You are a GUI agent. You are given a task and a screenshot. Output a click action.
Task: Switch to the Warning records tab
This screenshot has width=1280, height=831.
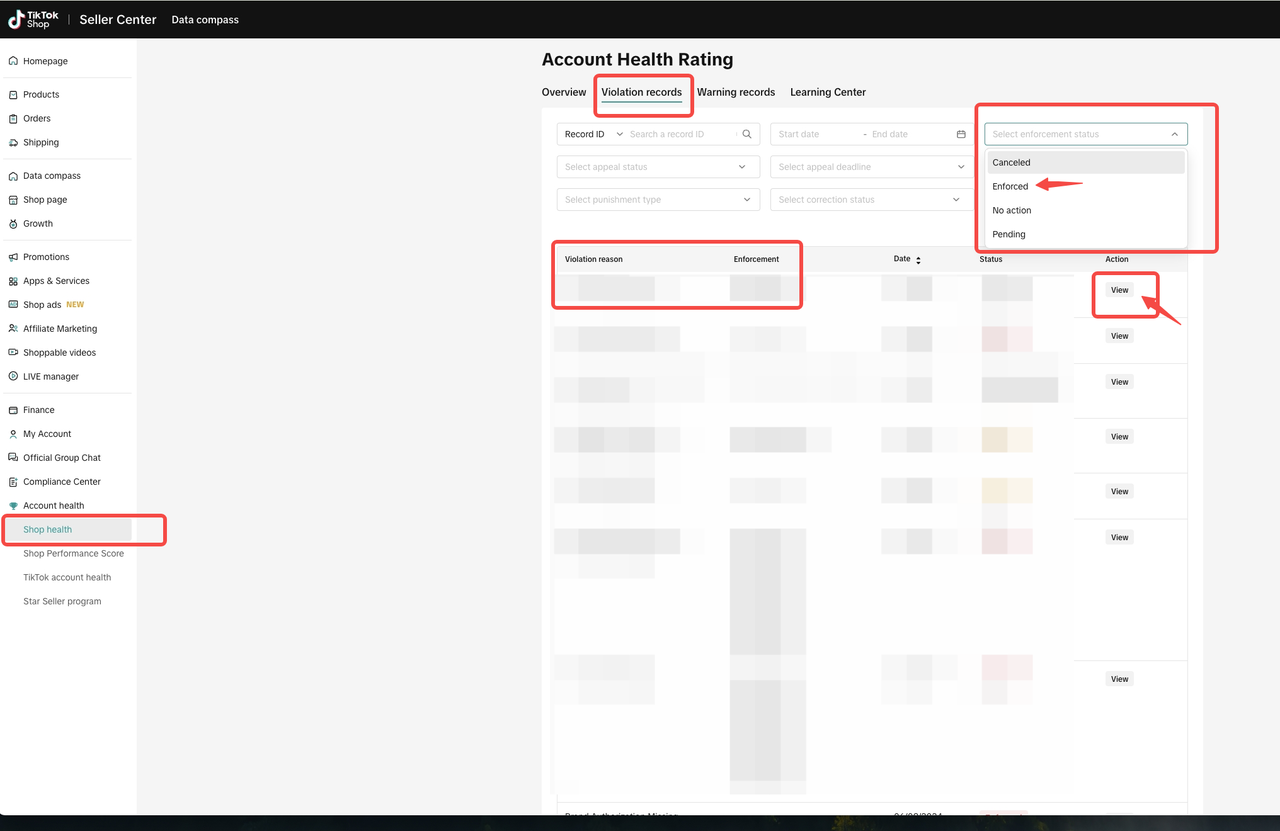(x=735, y=92)
